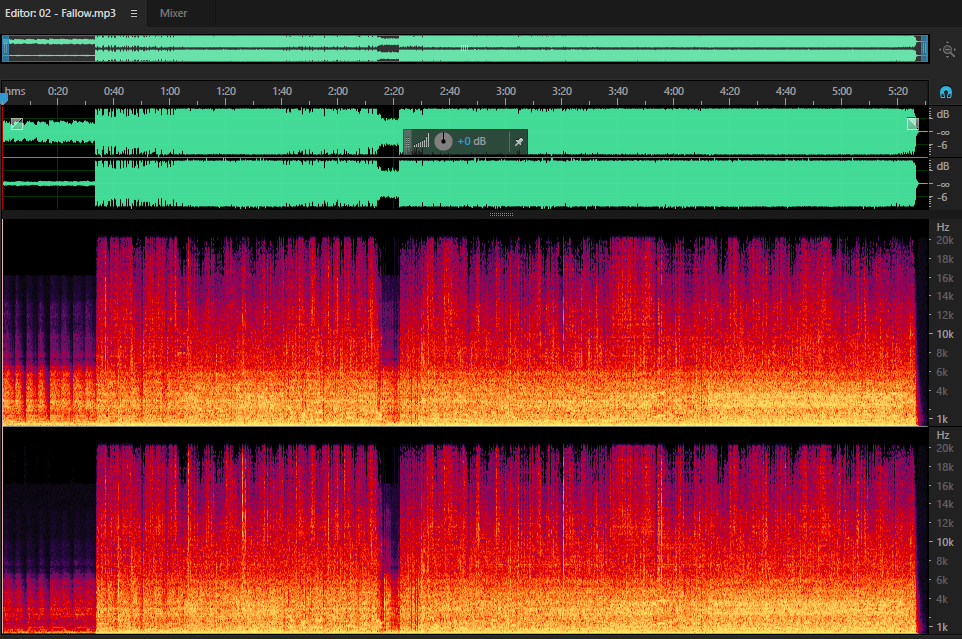Click the 4:40 mark on the time ruler
962x639 pixels.
[x=785, y=91]
